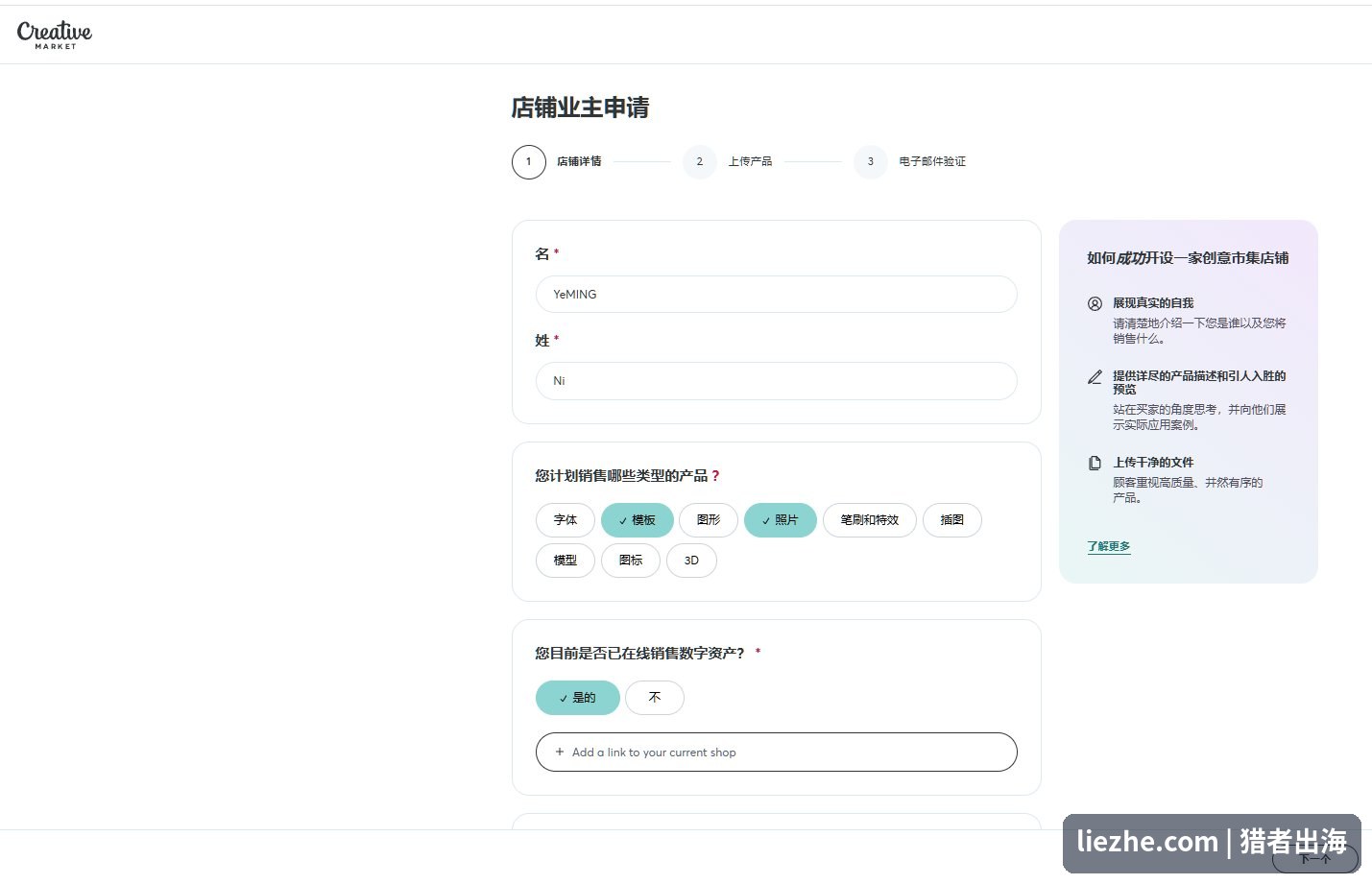This screenshot has height=884, width=1372.
Task: Click step 2 上传产品 circle
Action: 700,162
